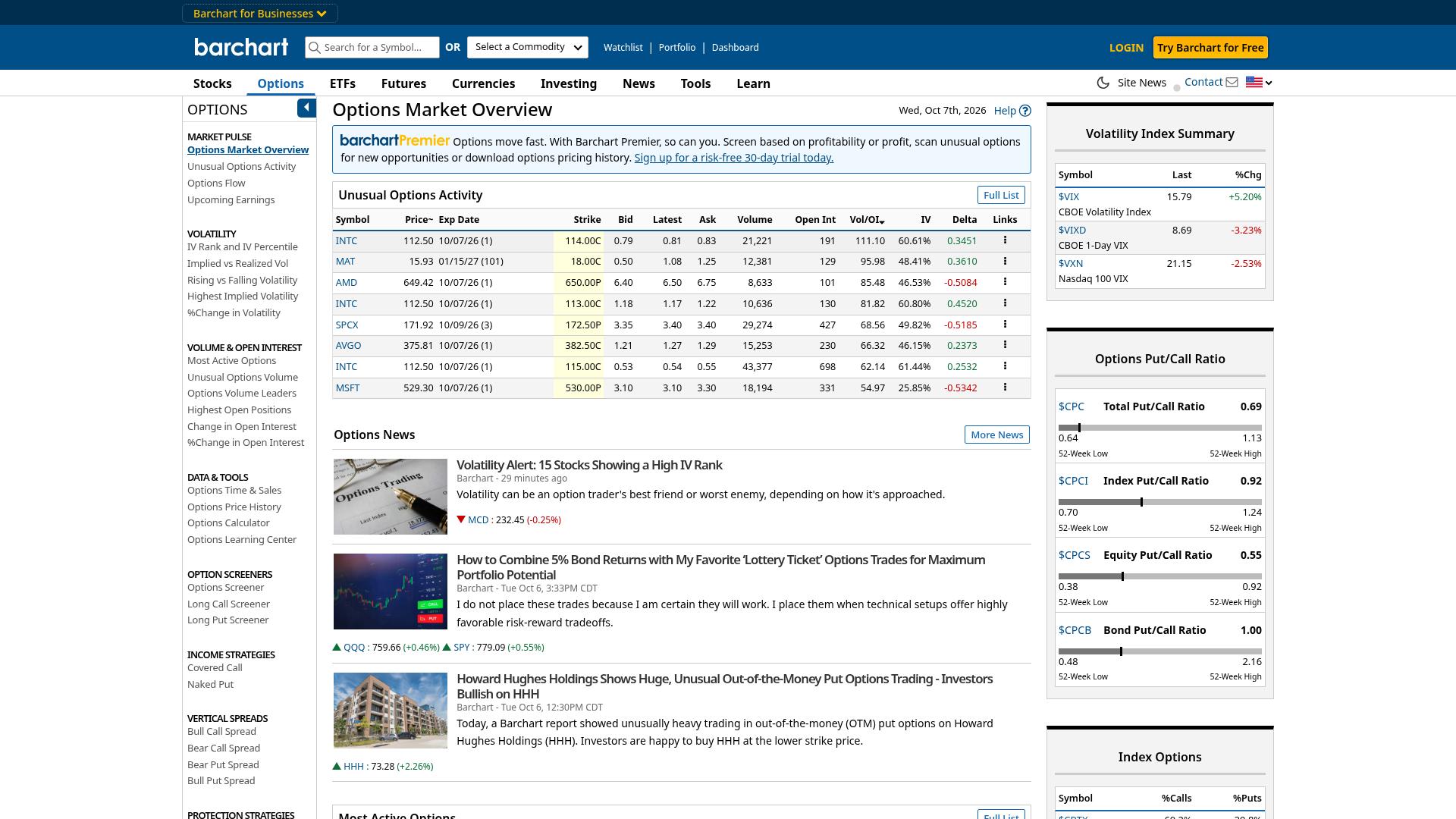Open the Options Trading pen article thumbnail
This screenshot has width=1456, height=819.
click(391, 497)
